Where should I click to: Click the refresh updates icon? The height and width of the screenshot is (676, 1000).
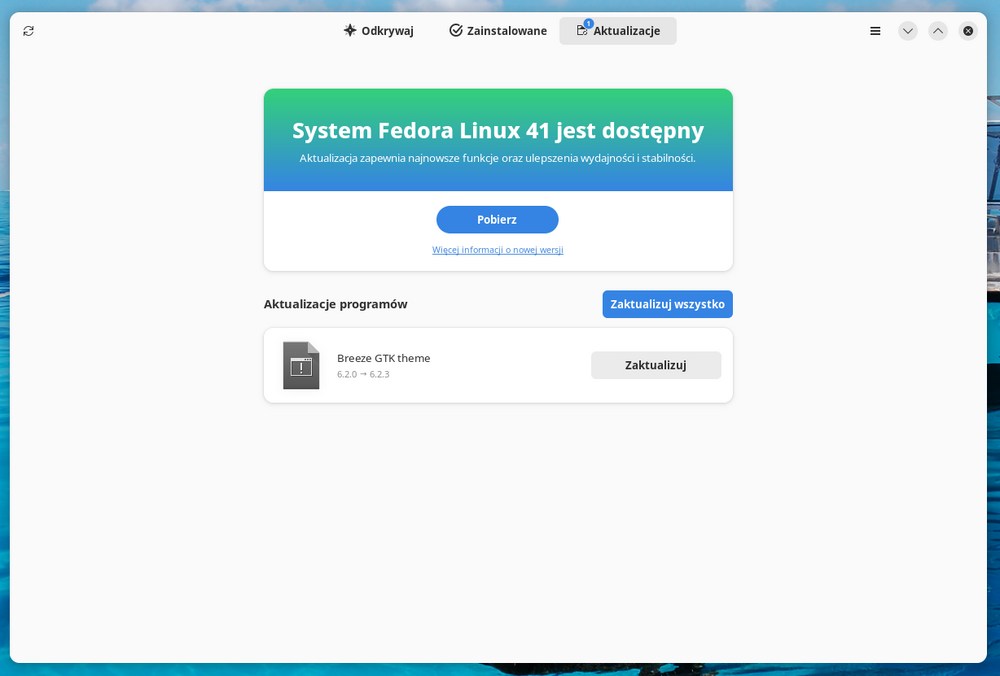click(x=28, y=31)
